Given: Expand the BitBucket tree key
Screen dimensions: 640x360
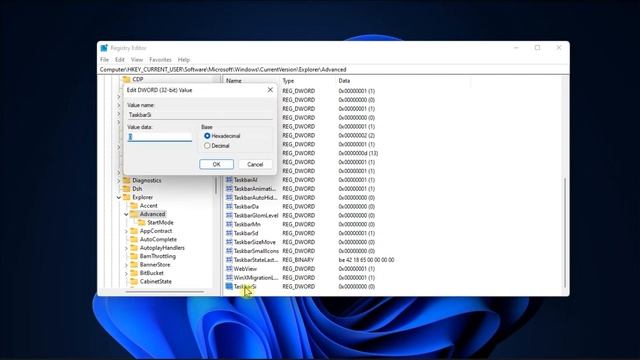Looking at the screenshot, I should [x=127, y=273].
